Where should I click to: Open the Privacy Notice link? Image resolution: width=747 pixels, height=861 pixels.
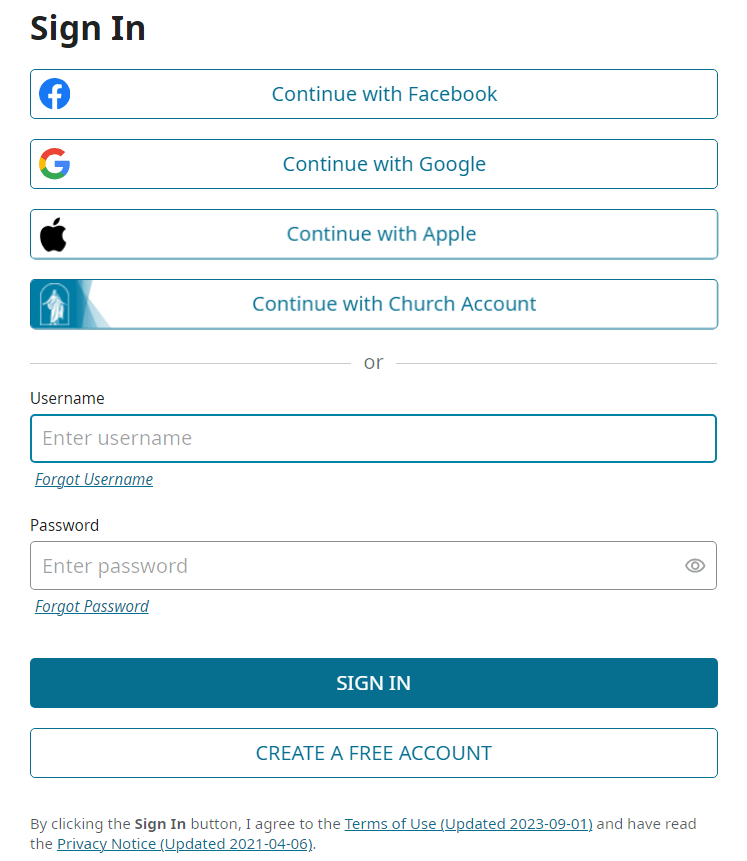185,844
